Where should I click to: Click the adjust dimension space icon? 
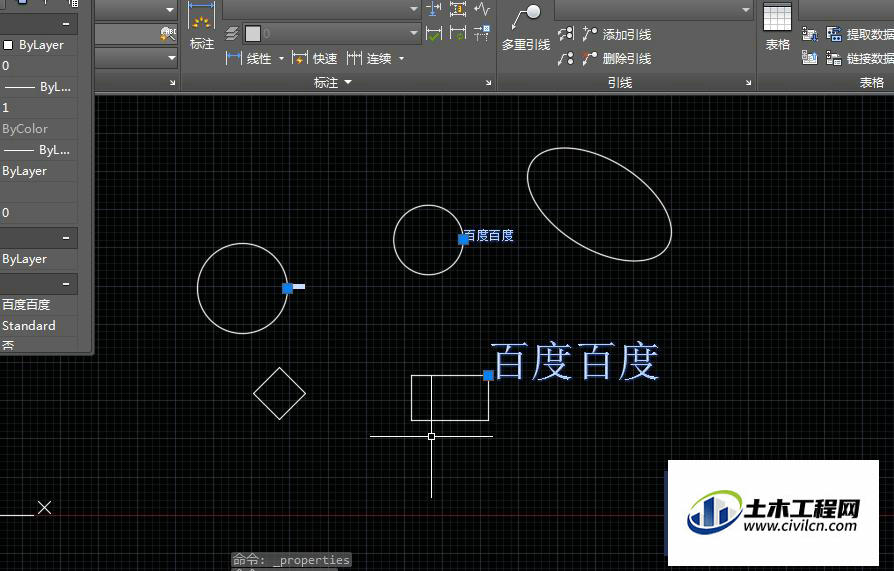click(433, 9)
